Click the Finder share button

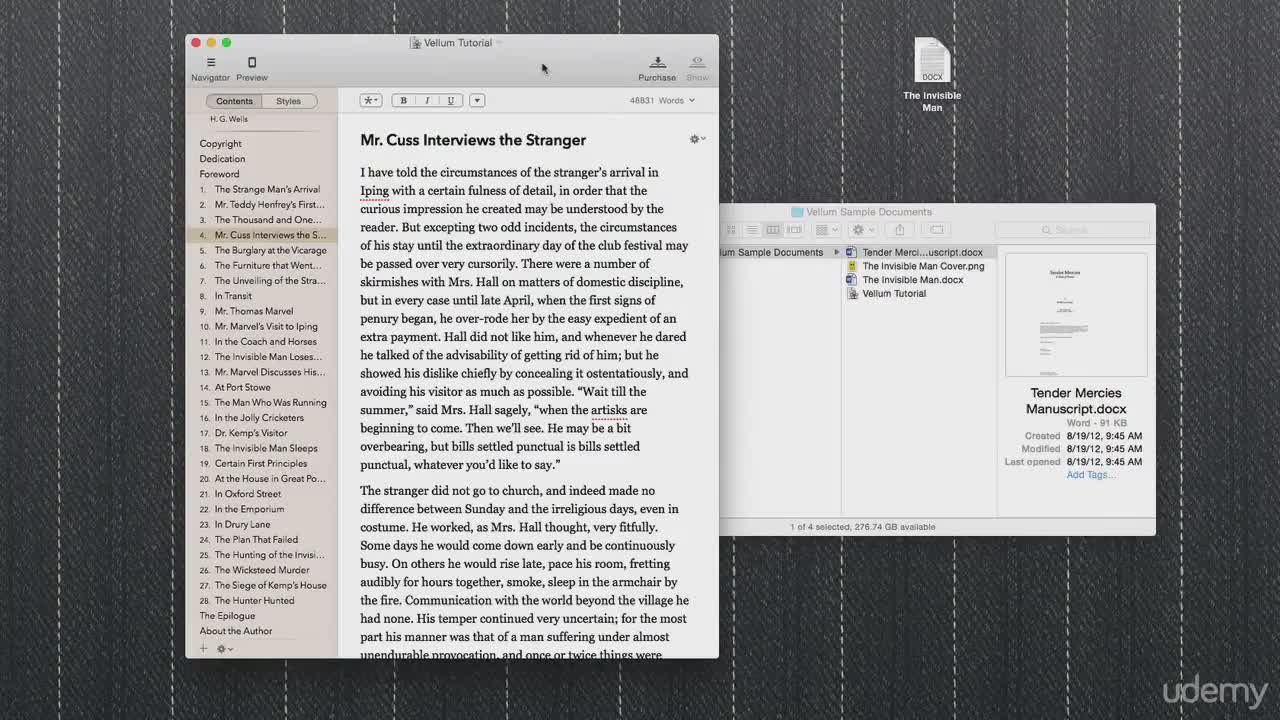pos(899,230)
